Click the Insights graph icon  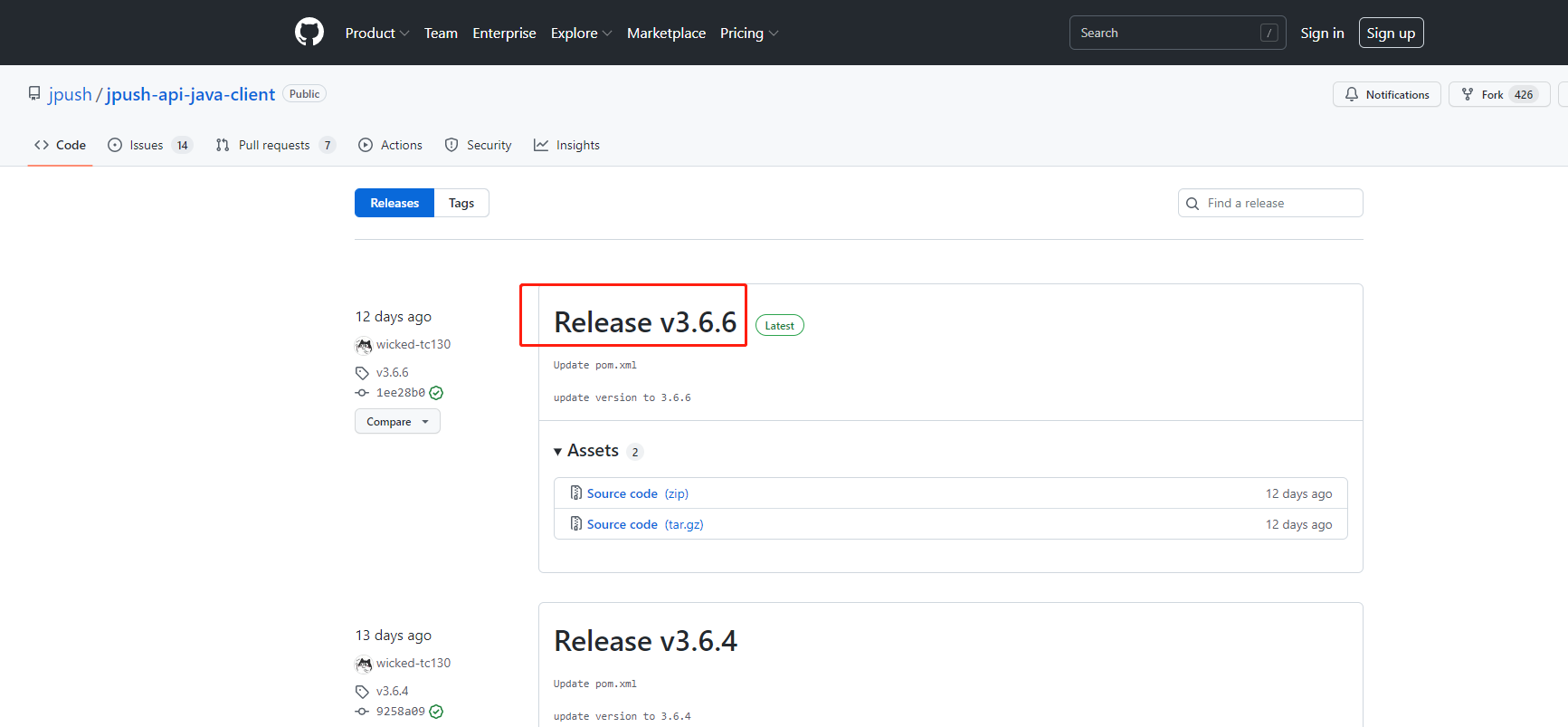[x=541, y=145]
